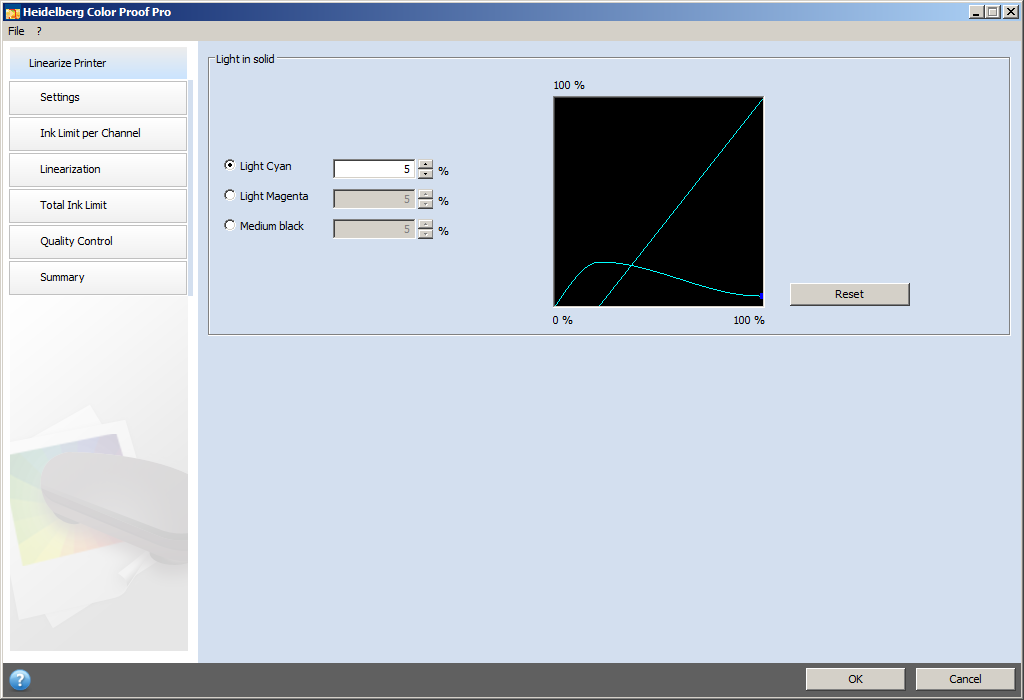Image resolution: width=1024 pixels, height=700 pixels.
Task: Click the blue help question mark icon
Action: (x=20, y=680)
